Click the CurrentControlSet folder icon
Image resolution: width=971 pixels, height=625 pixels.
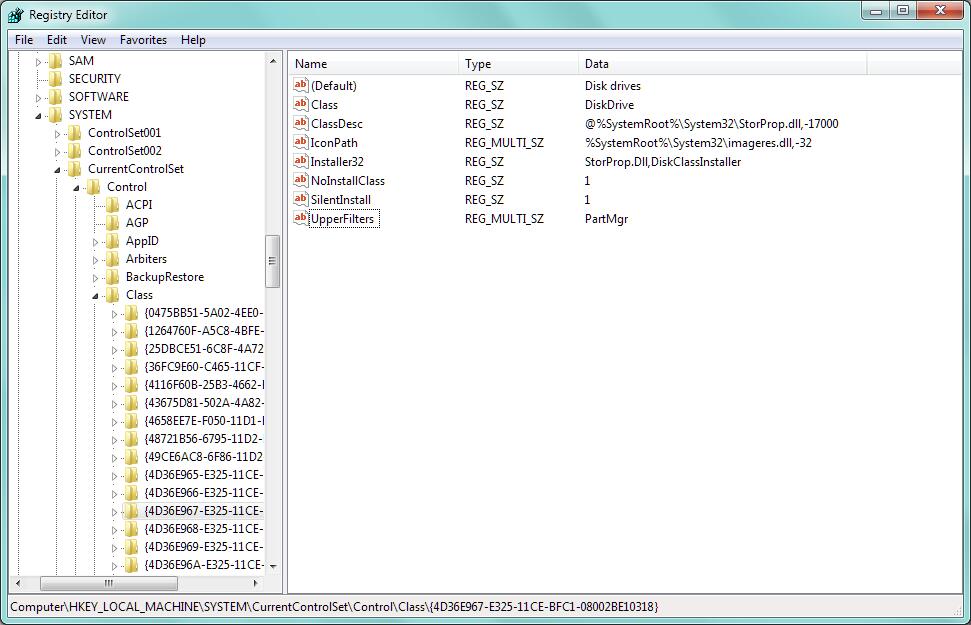point(75,168)
